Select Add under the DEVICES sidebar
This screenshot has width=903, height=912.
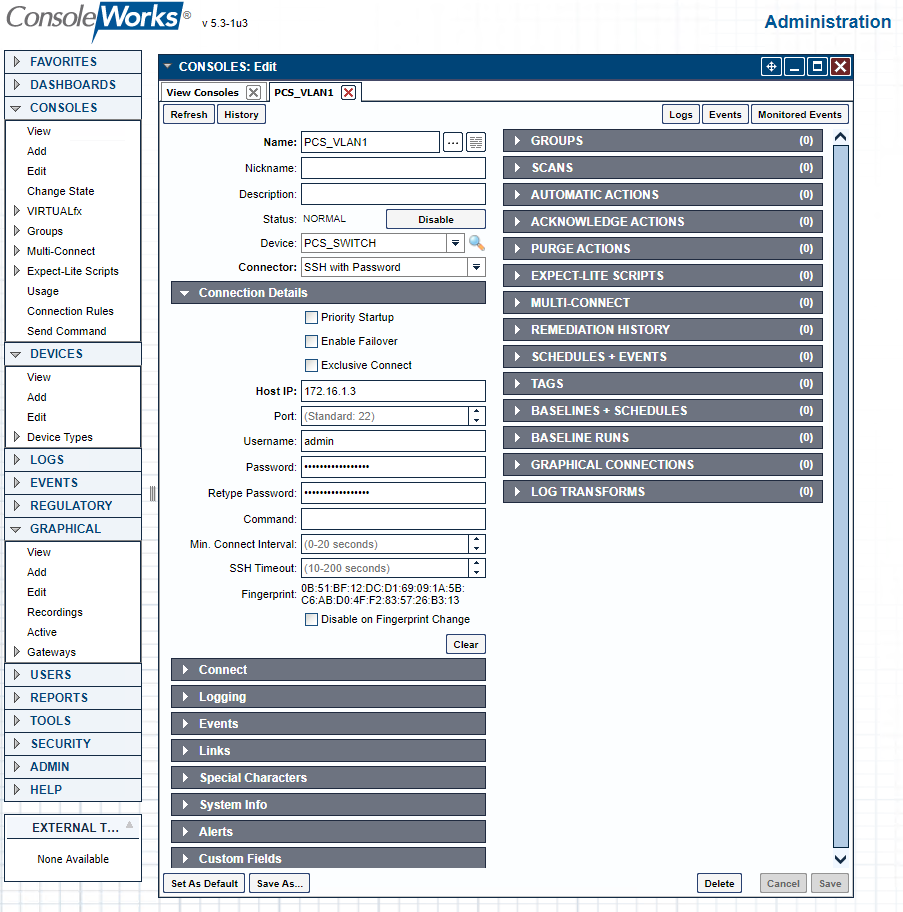pos(37,397)
